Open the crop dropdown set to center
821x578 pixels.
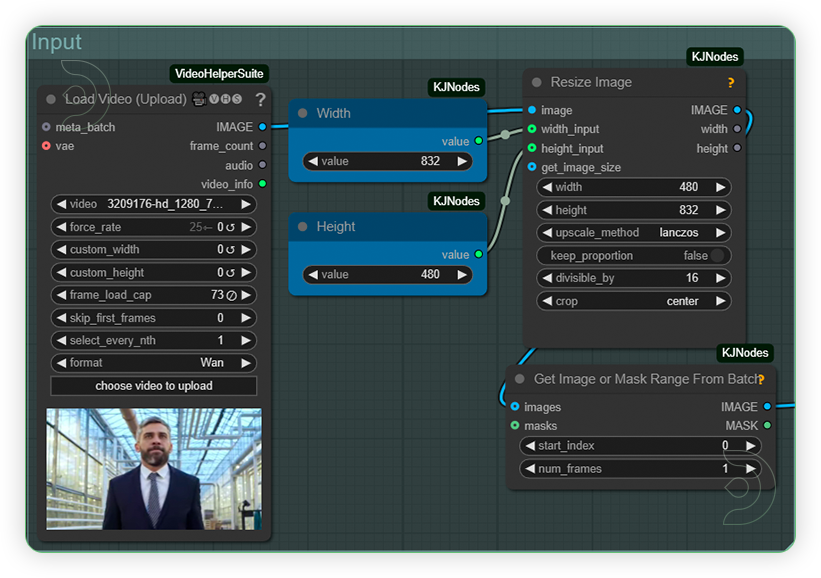click(633, 301)
